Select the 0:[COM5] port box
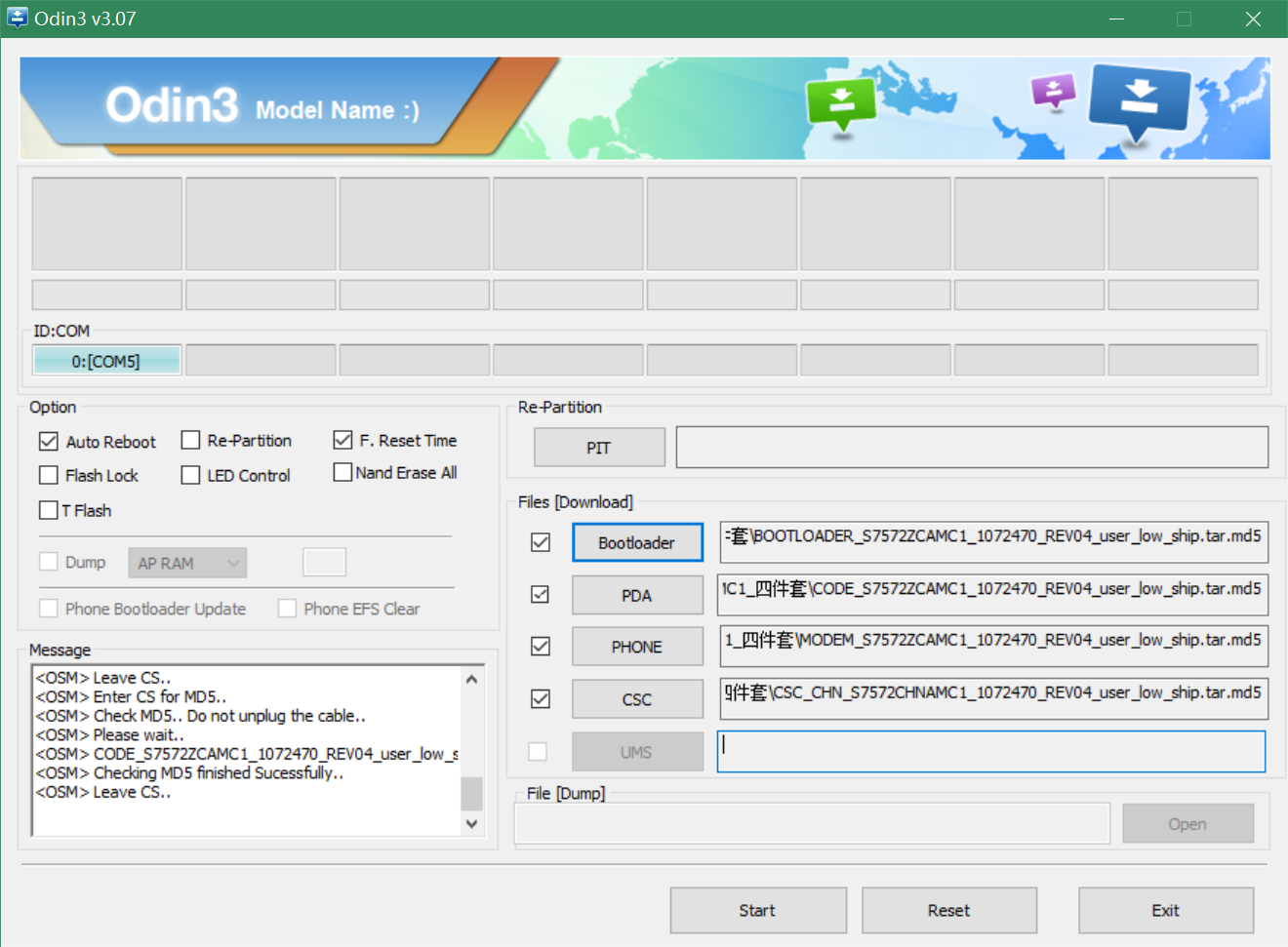 (106, 361)
